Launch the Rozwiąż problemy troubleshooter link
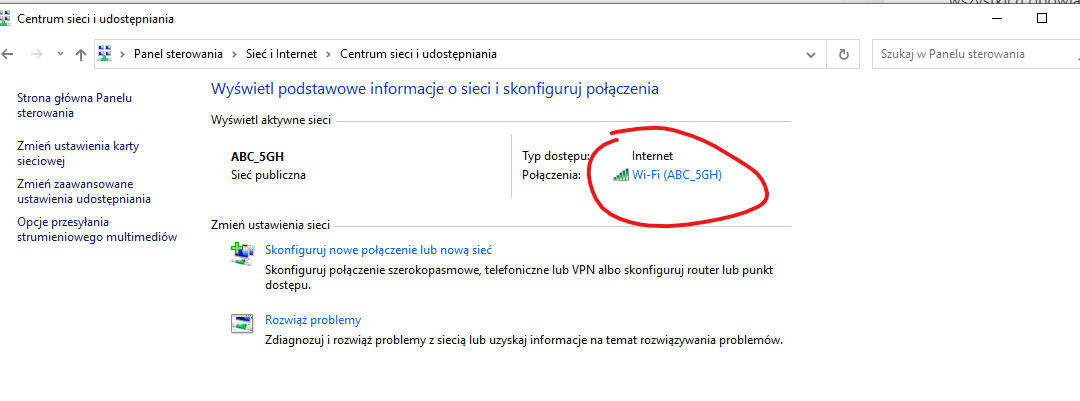This screenshot has height=401, width=1080. pyautogui.click(x=312, y=320)
